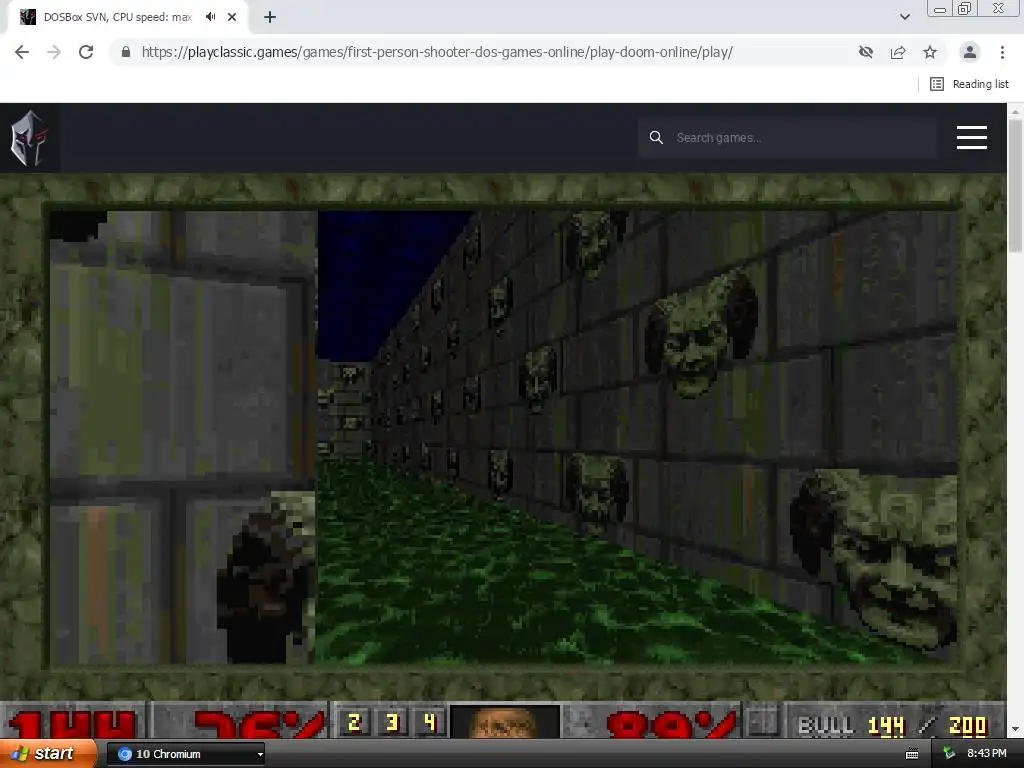Screen dimensions: 1024x768
Task: Click the search magnifier icon
Action: (x=656, y=138)
